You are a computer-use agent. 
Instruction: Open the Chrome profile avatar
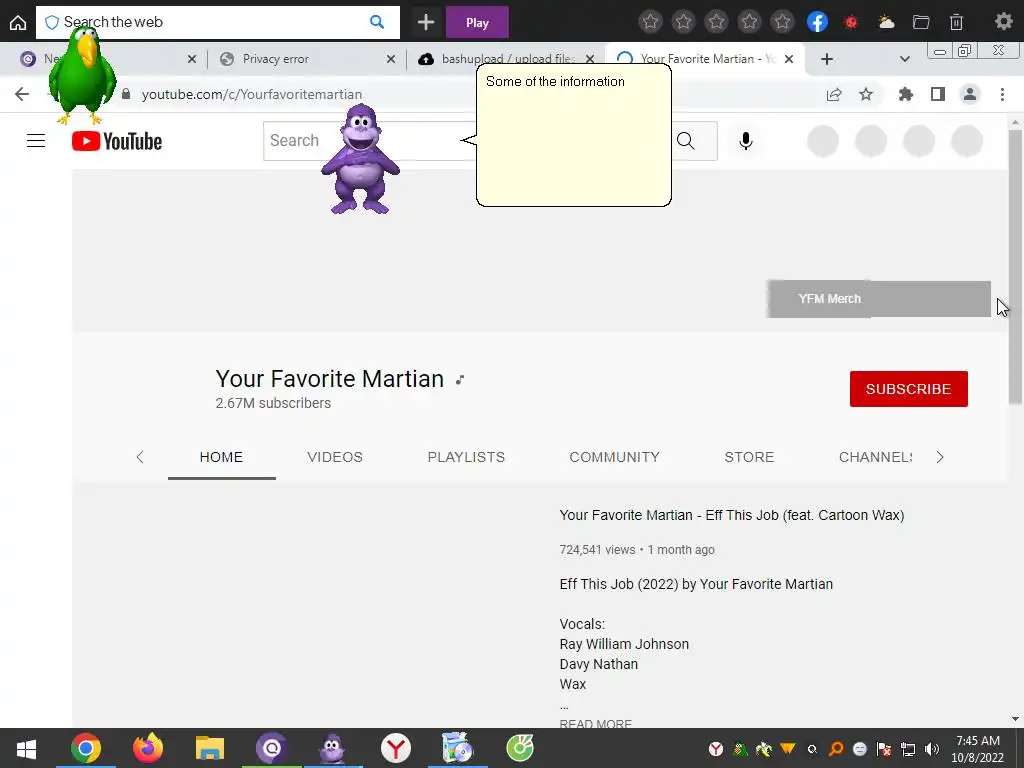click(970, 95)
